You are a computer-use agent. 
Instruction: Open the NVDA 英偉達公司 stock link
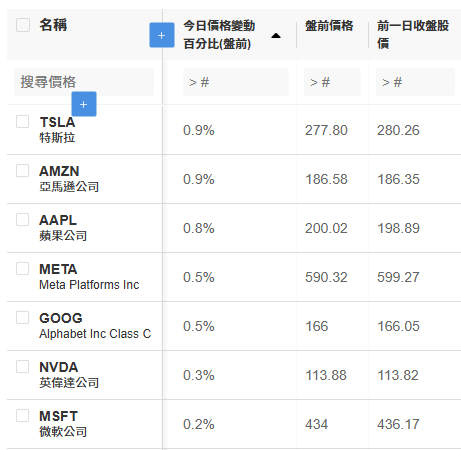tap(69, 375)
